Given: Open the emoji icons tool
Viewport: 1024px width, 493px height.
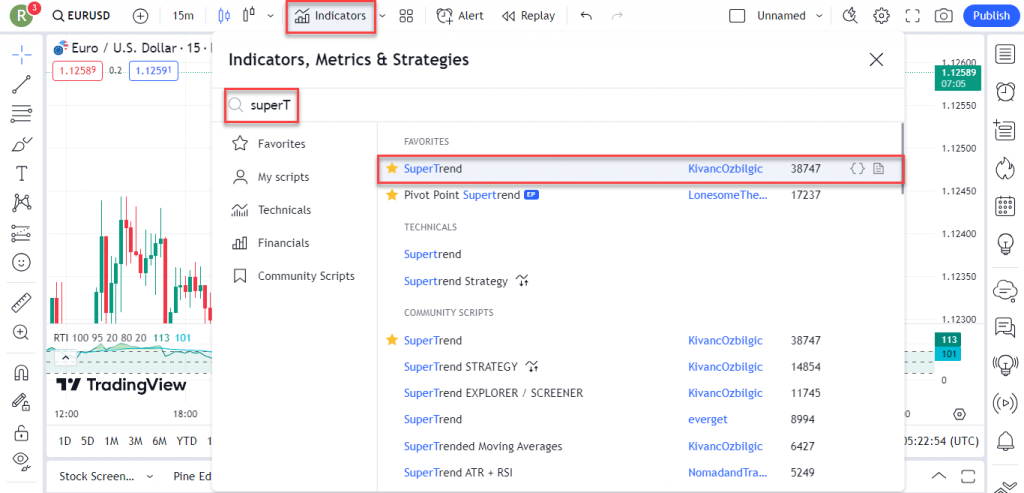Looking at the screenshot, I should tap(20, 262).
